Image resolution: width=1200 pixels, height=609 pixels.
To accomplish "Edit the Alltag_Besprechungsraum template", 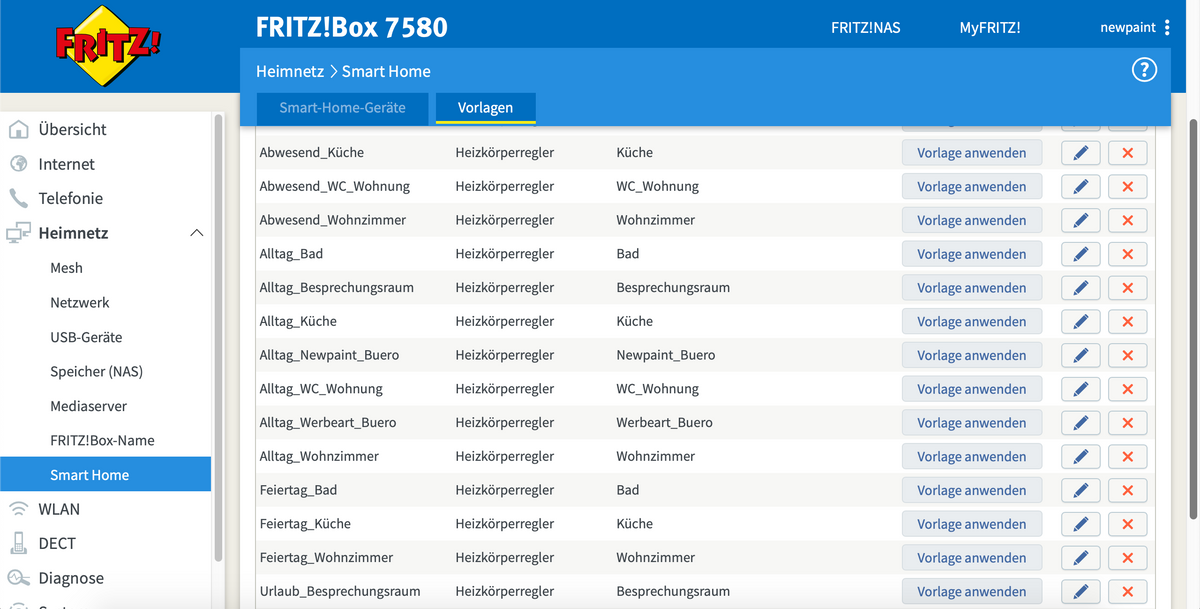I will coord(1080,288).
